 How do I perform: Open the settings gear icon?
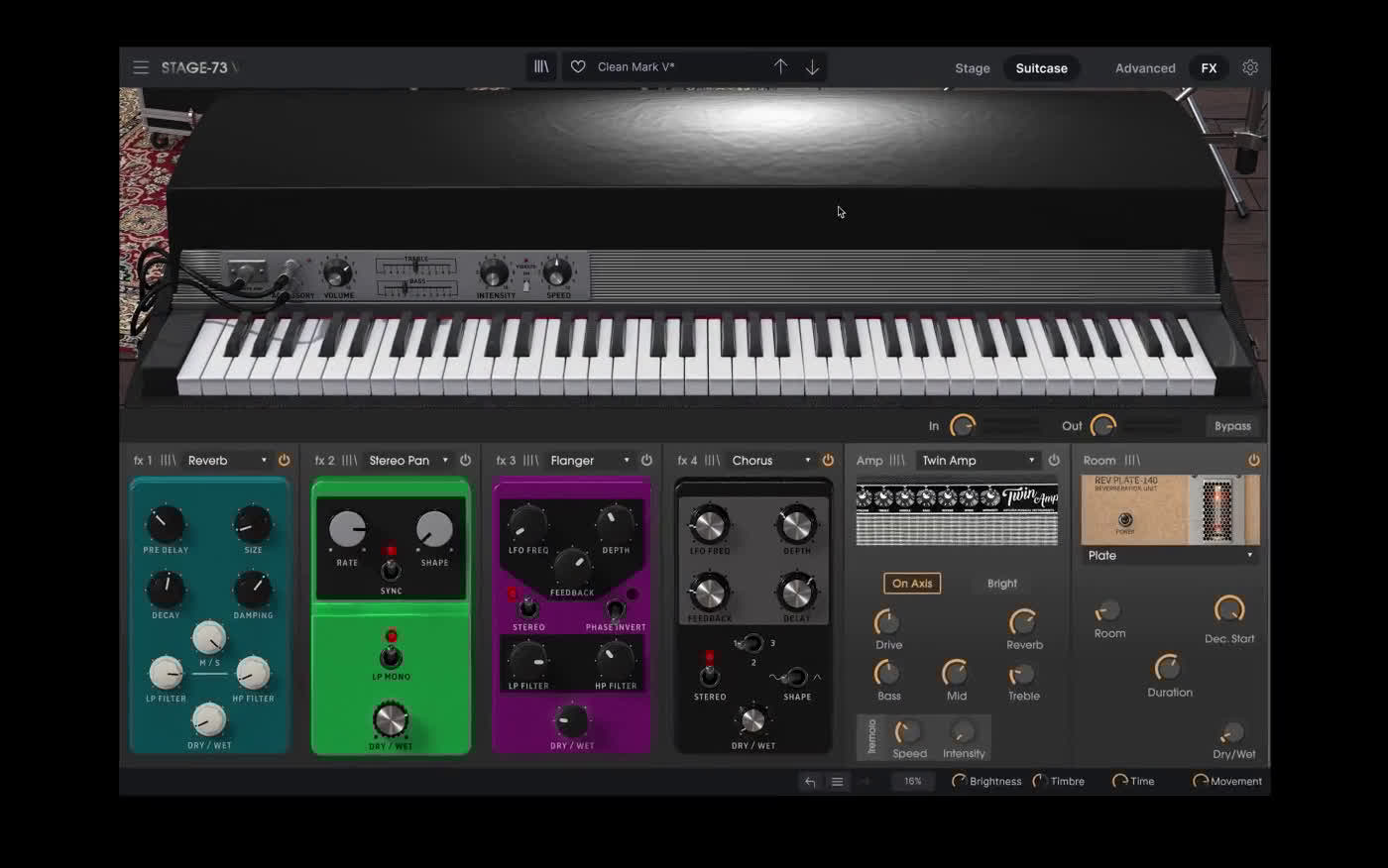(x=1250, y=67)
